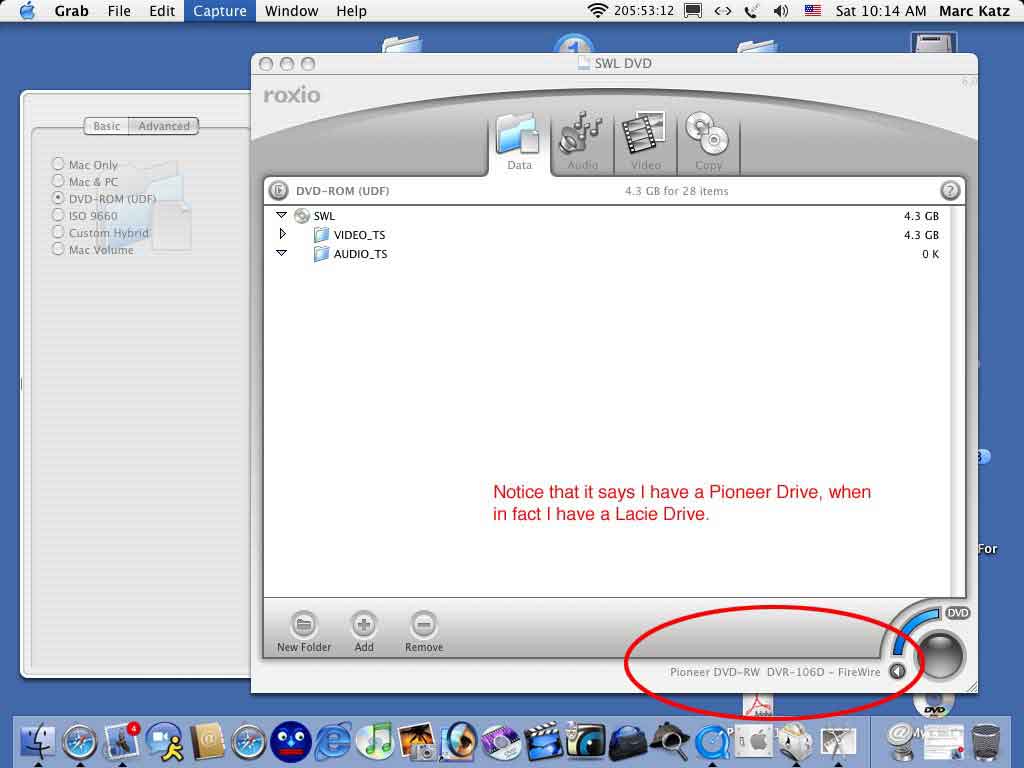1024x768 pixels.
Task: Expand the VIDEO_TS folder
Action: (x=282, y=234)
